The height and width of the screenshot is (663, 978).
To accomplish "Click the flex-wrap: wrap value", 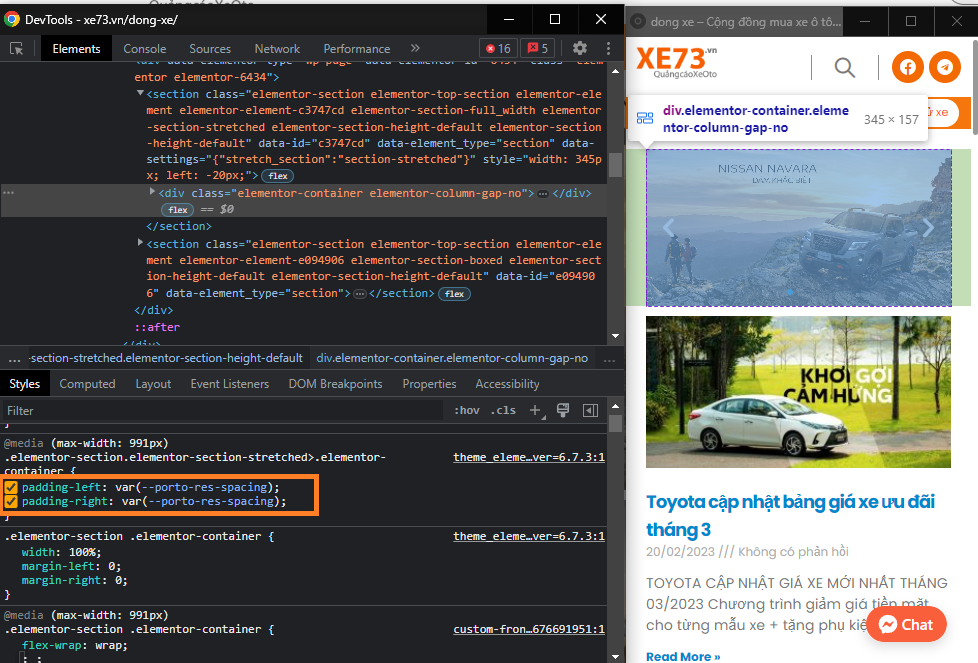I will 109,646.
